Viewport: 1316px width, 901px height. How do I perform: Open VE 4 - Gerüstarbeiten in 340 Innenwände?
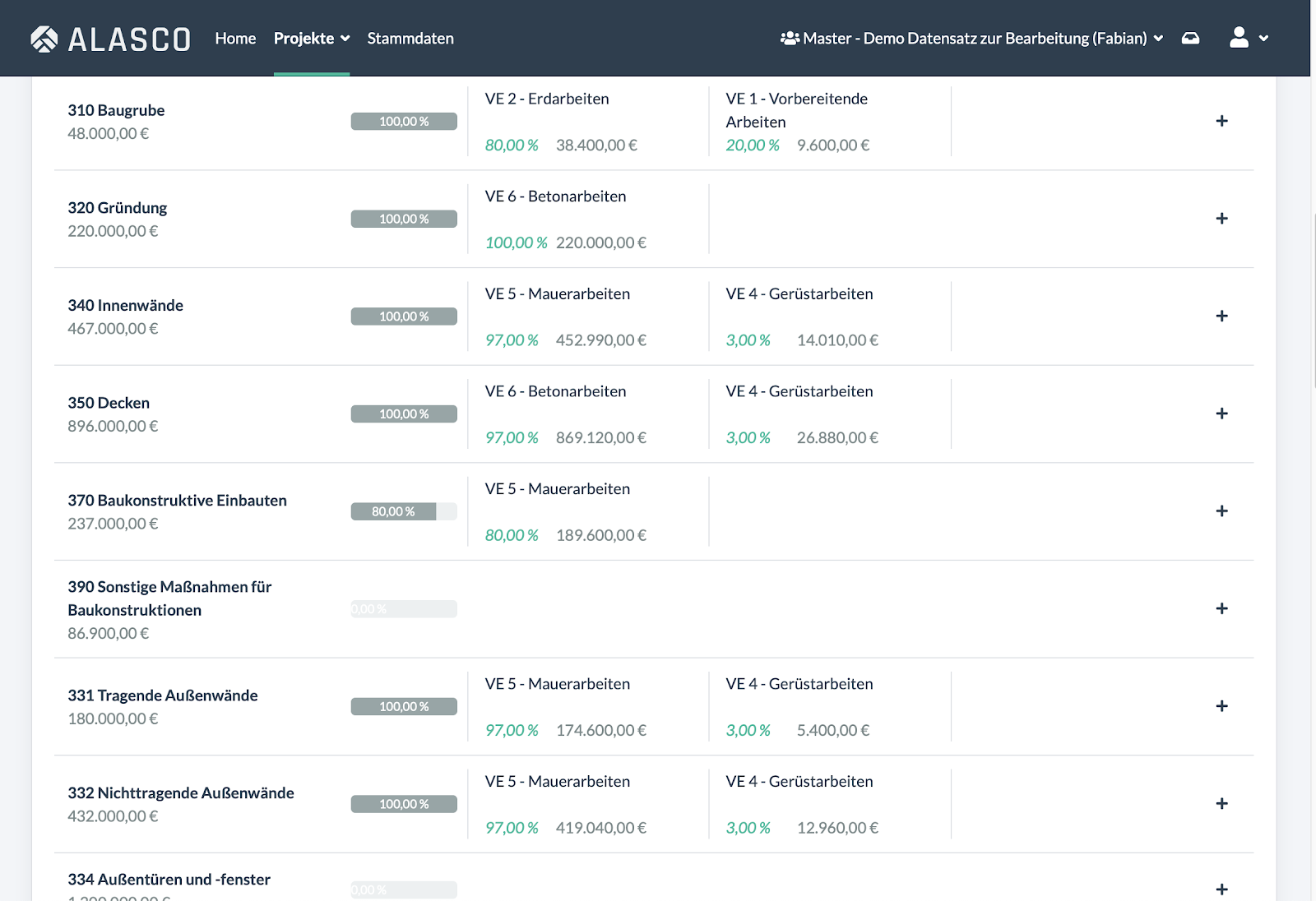[x=799, y=294]
